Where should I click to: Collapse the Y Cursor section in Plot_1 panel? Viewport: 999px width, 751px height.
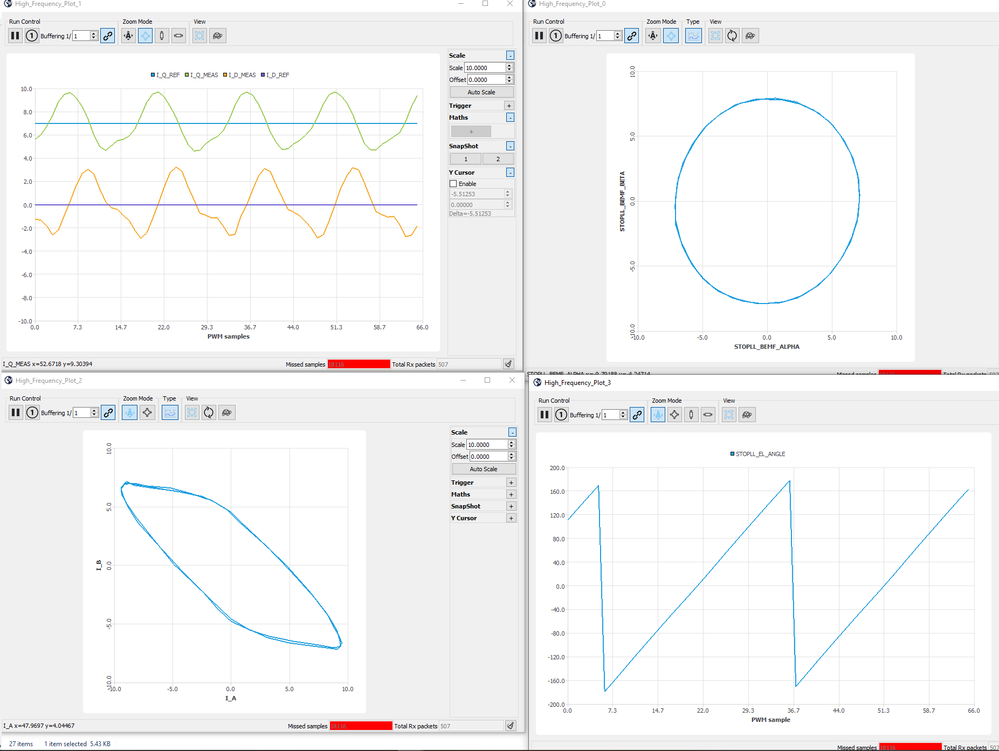(510, 173)
